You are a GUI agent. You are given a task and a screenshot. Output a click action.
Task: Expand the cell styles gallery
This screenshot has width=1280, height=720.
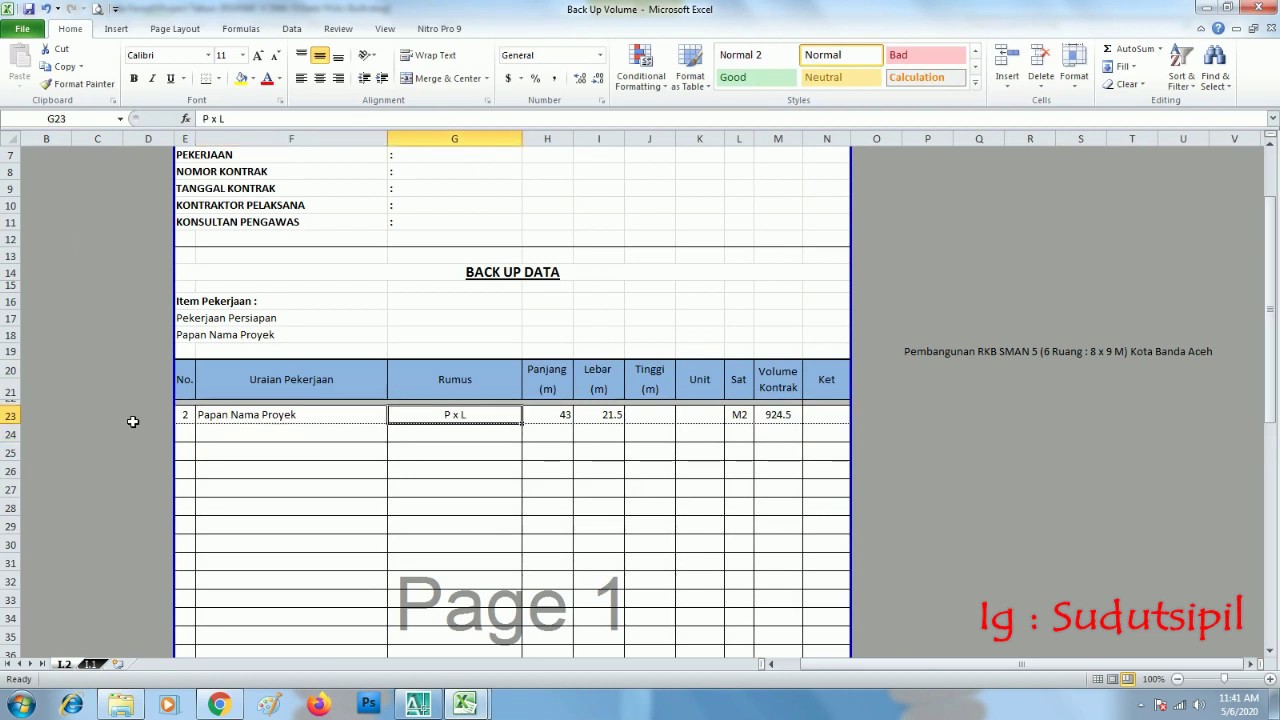975,83
